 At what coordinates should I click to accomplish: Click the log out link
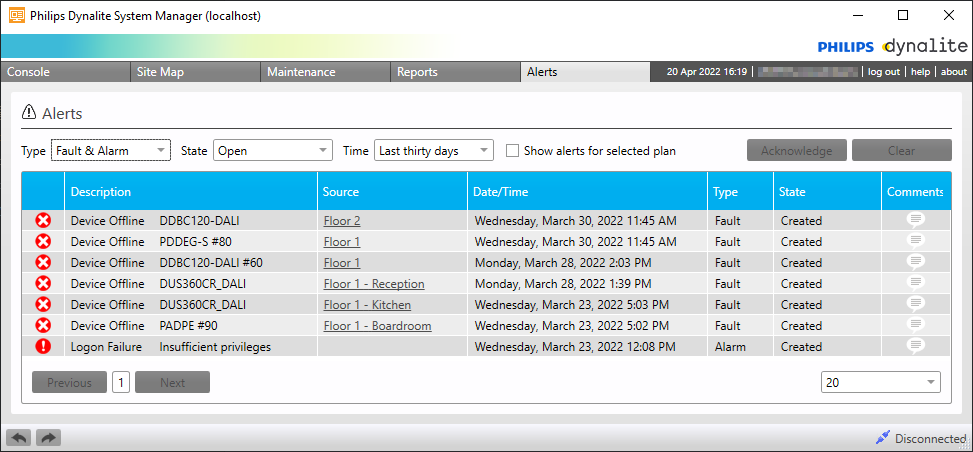[883, 72]
